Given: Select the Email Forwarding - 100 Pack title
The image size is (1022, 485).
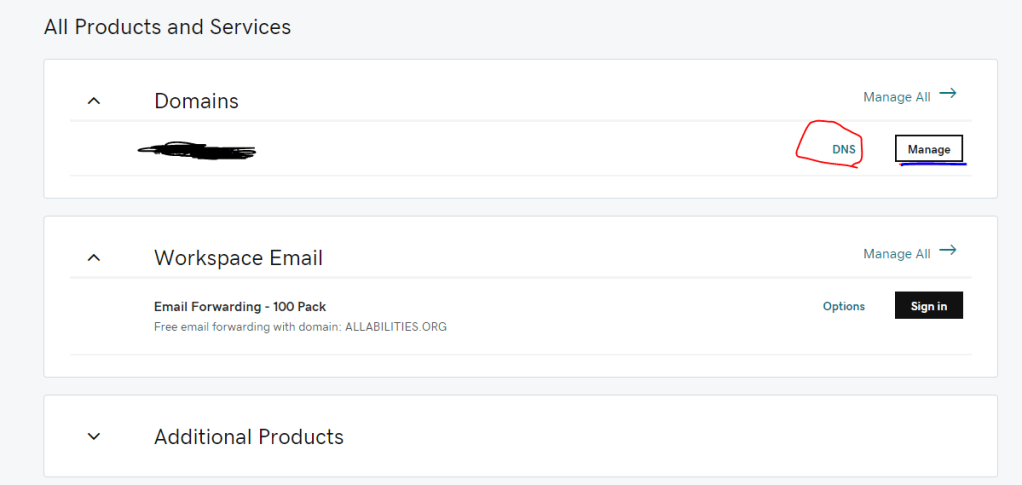Looking at the screenshot, I should (x=240, y=306).
